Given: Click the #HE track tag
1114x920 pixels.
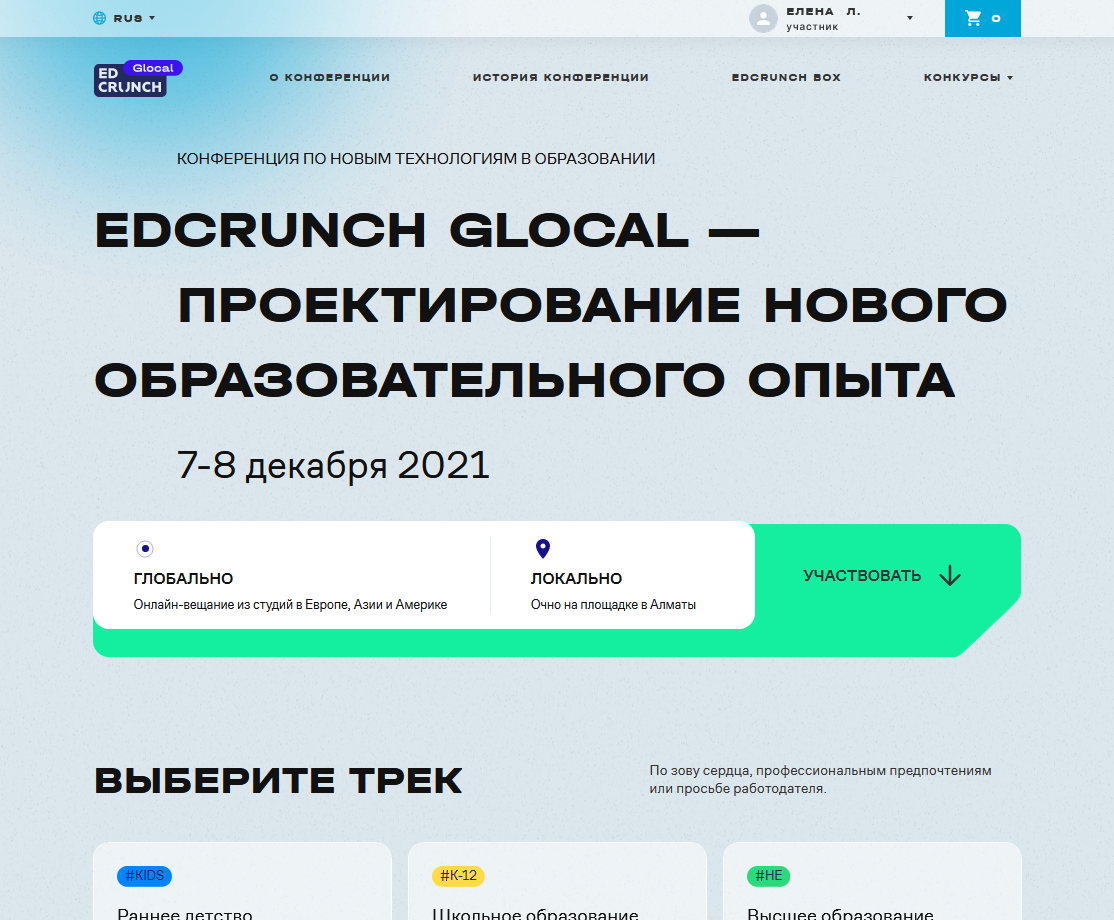Looking at the screenshot, I should [768, 876].
